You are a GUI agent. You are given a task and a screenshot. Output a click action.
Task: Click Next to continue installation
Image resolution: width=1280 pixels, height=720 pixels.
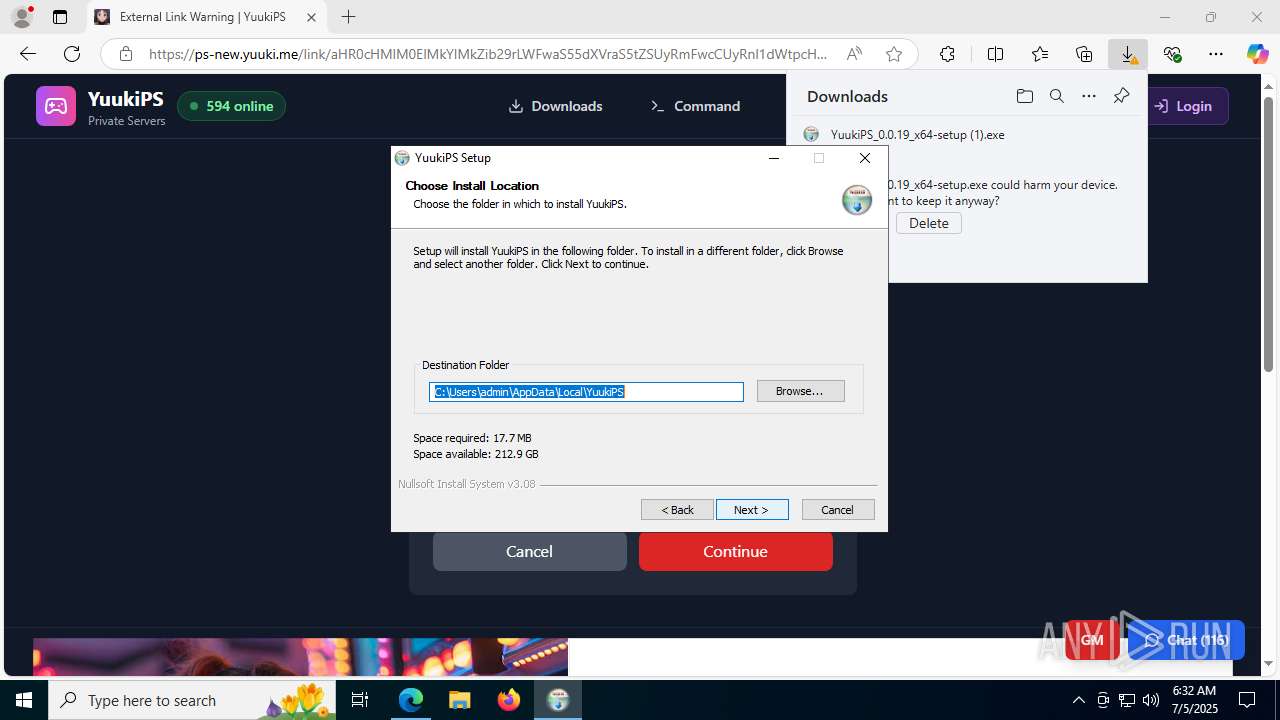click(752, 510)
